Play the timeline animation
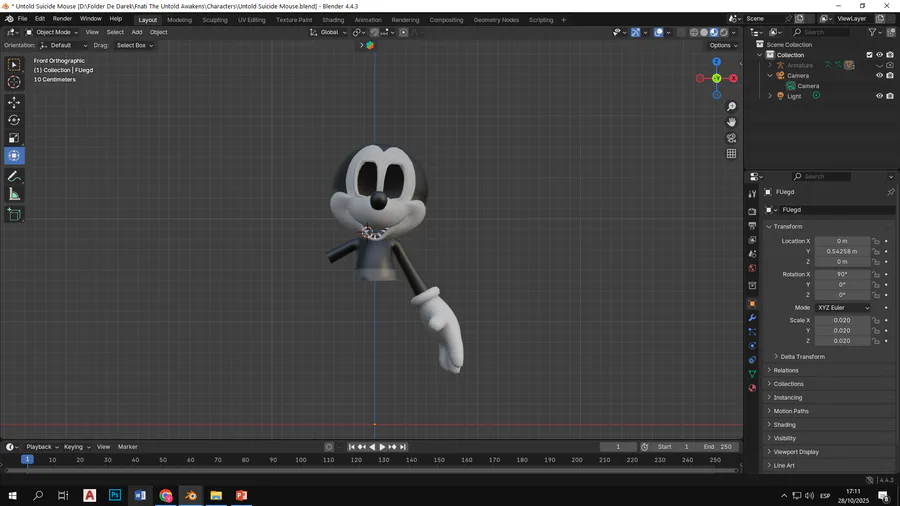 click(x=382, y=447)
